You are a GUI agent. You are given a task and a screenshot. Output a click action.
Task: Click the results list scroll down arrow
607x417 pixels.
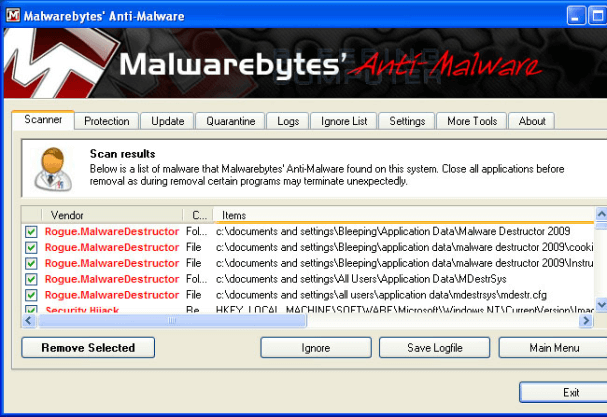[x=601, y=305]
